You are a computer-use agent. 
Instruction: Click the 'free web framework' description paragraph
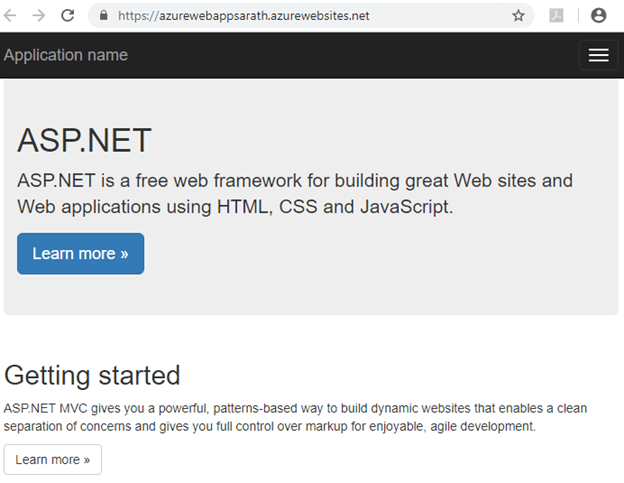tap(295, 194)
